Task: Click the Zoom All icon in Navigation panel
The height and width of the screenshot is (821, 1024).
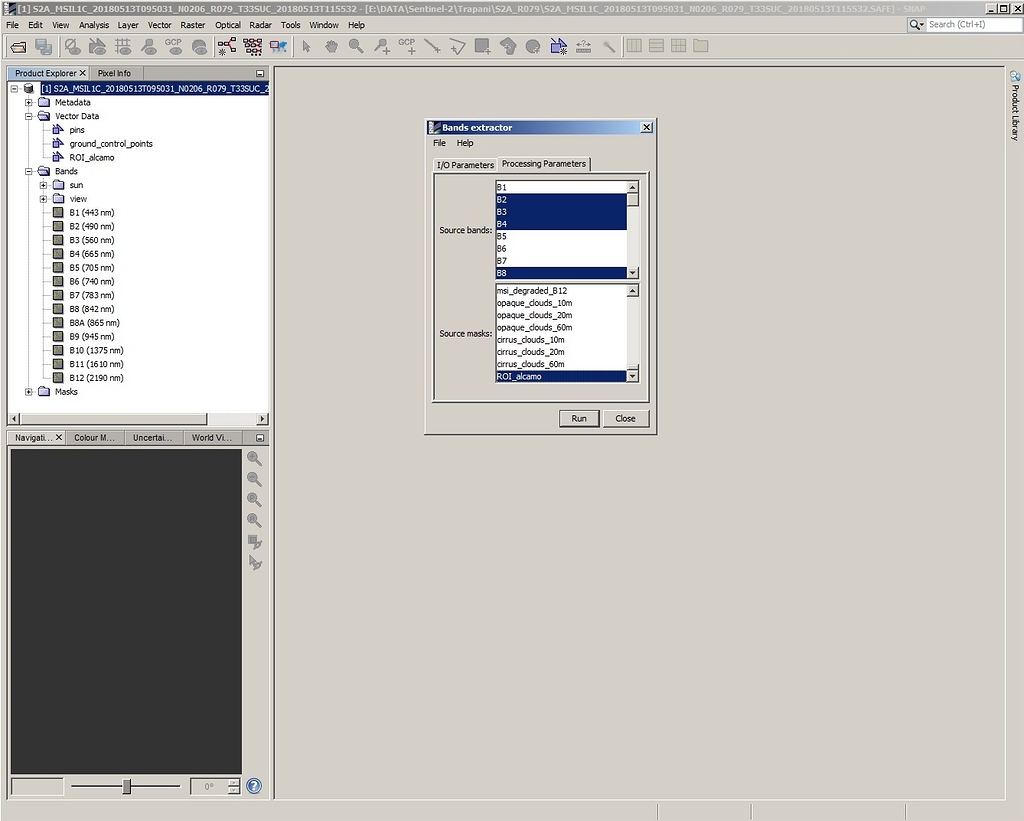Action: (x=253, y=519)
